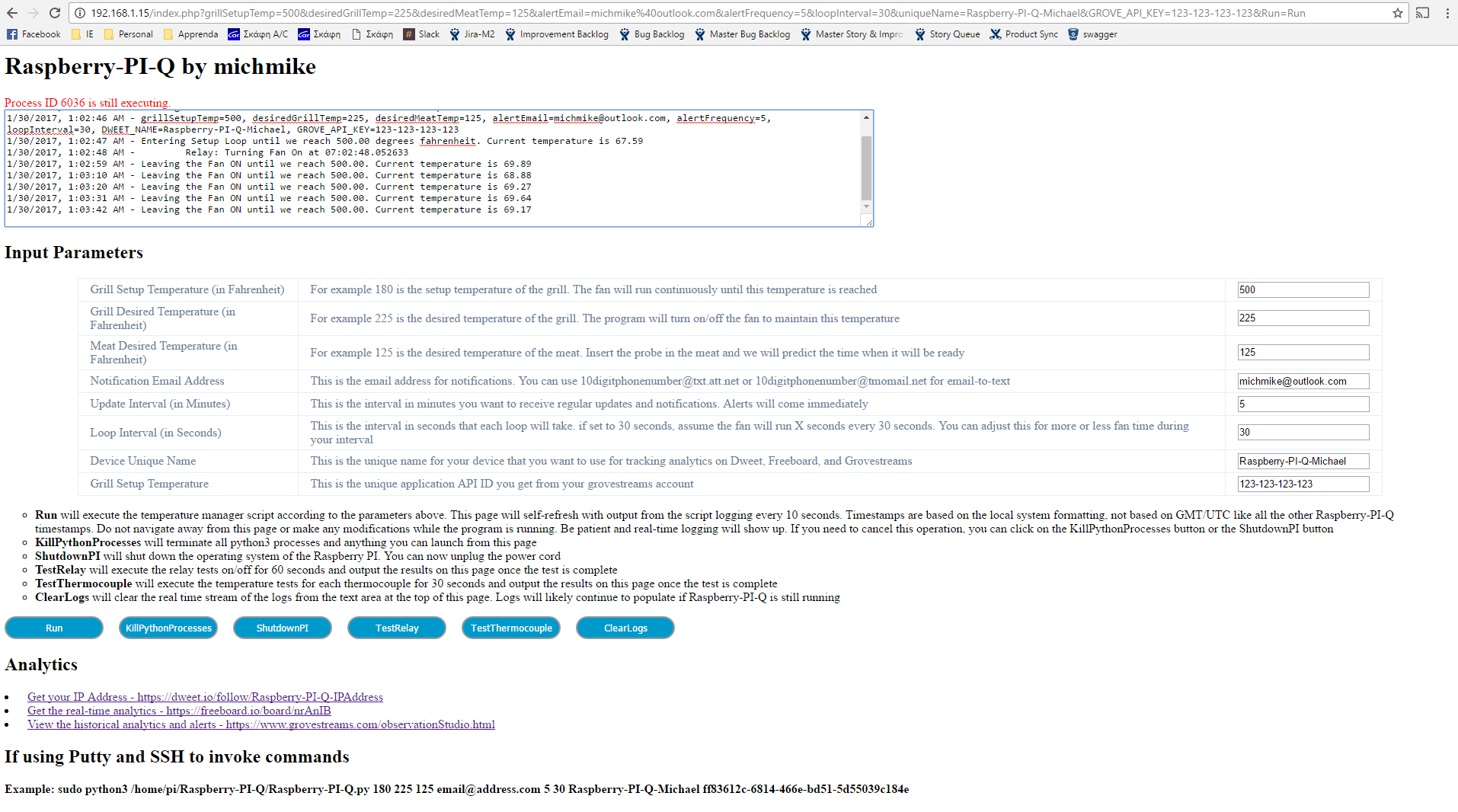
Task: Open the Master Story & Impro bookmark
Action: coord(852,34)
